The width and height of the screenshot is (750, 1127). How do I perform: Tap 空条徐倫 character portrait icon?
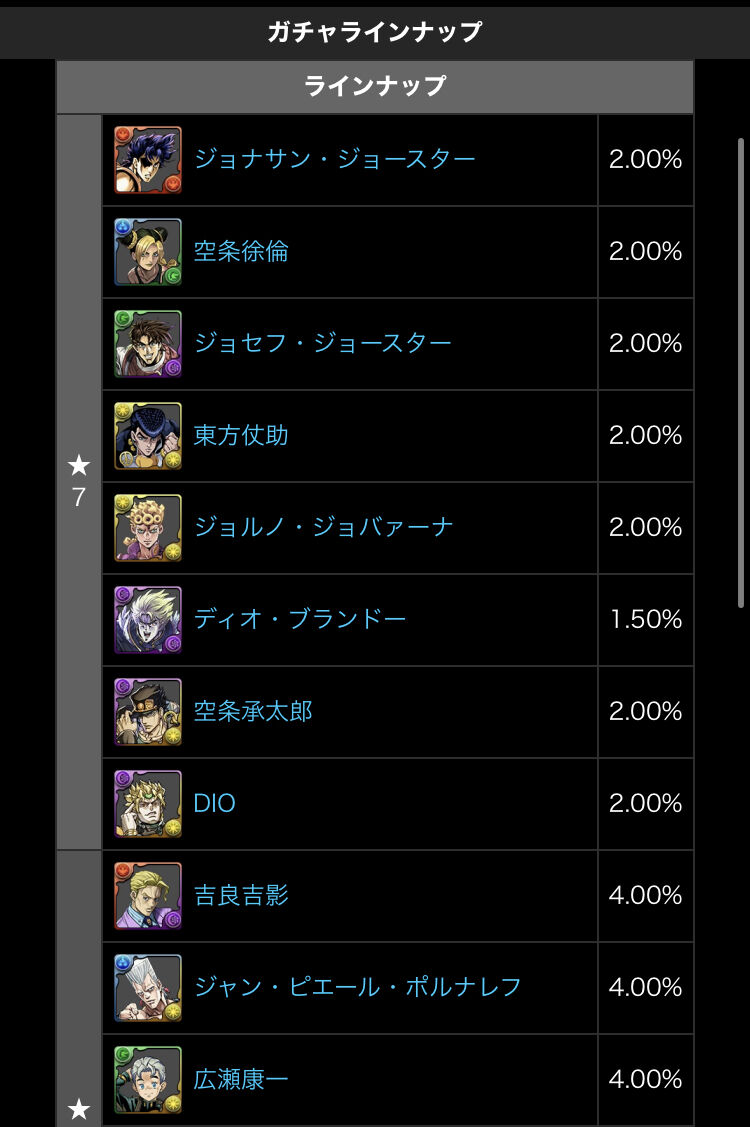(x=148, y=252)
